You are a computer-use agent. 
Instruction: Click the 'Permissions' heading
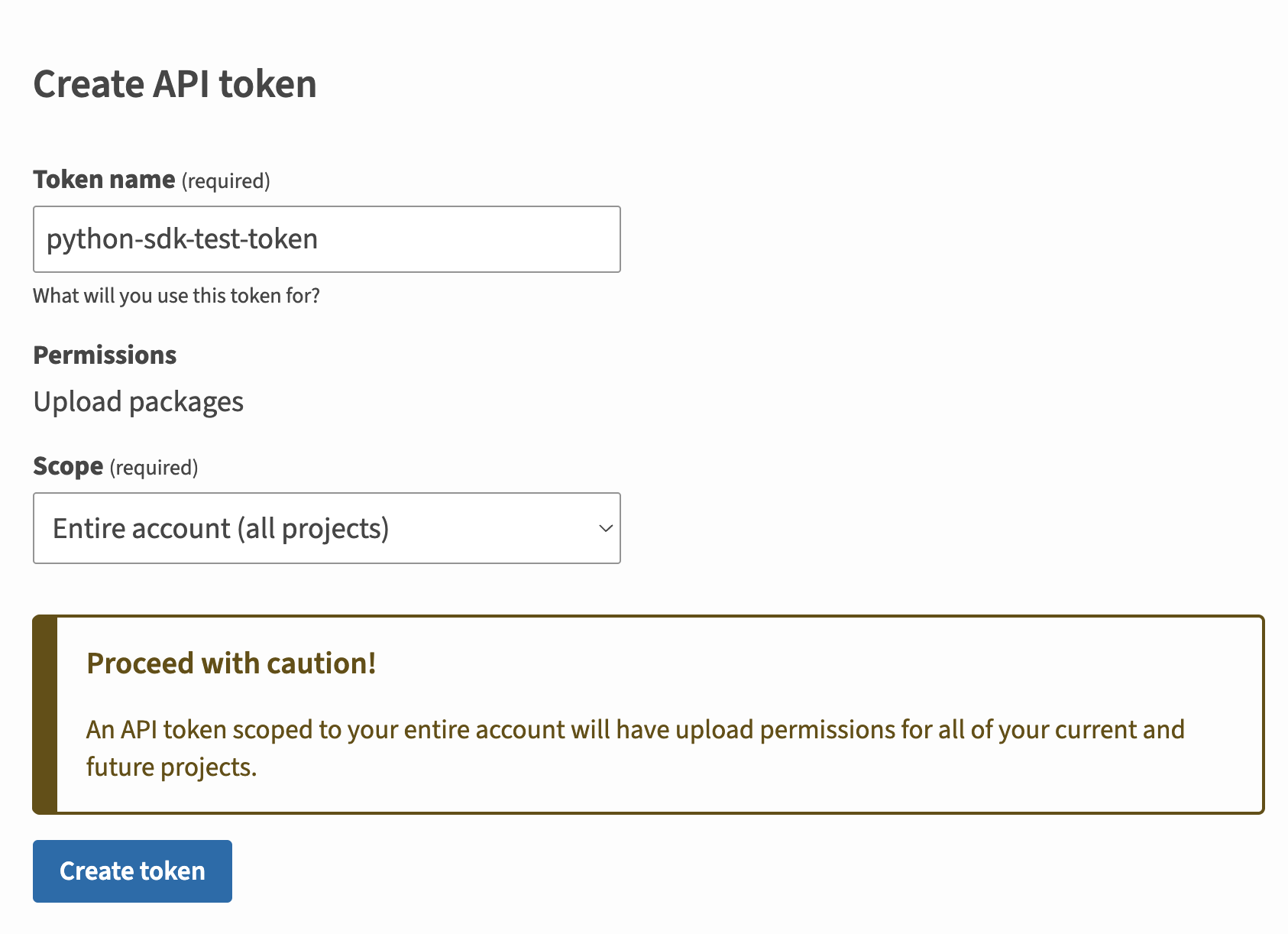tap(105, 354)
